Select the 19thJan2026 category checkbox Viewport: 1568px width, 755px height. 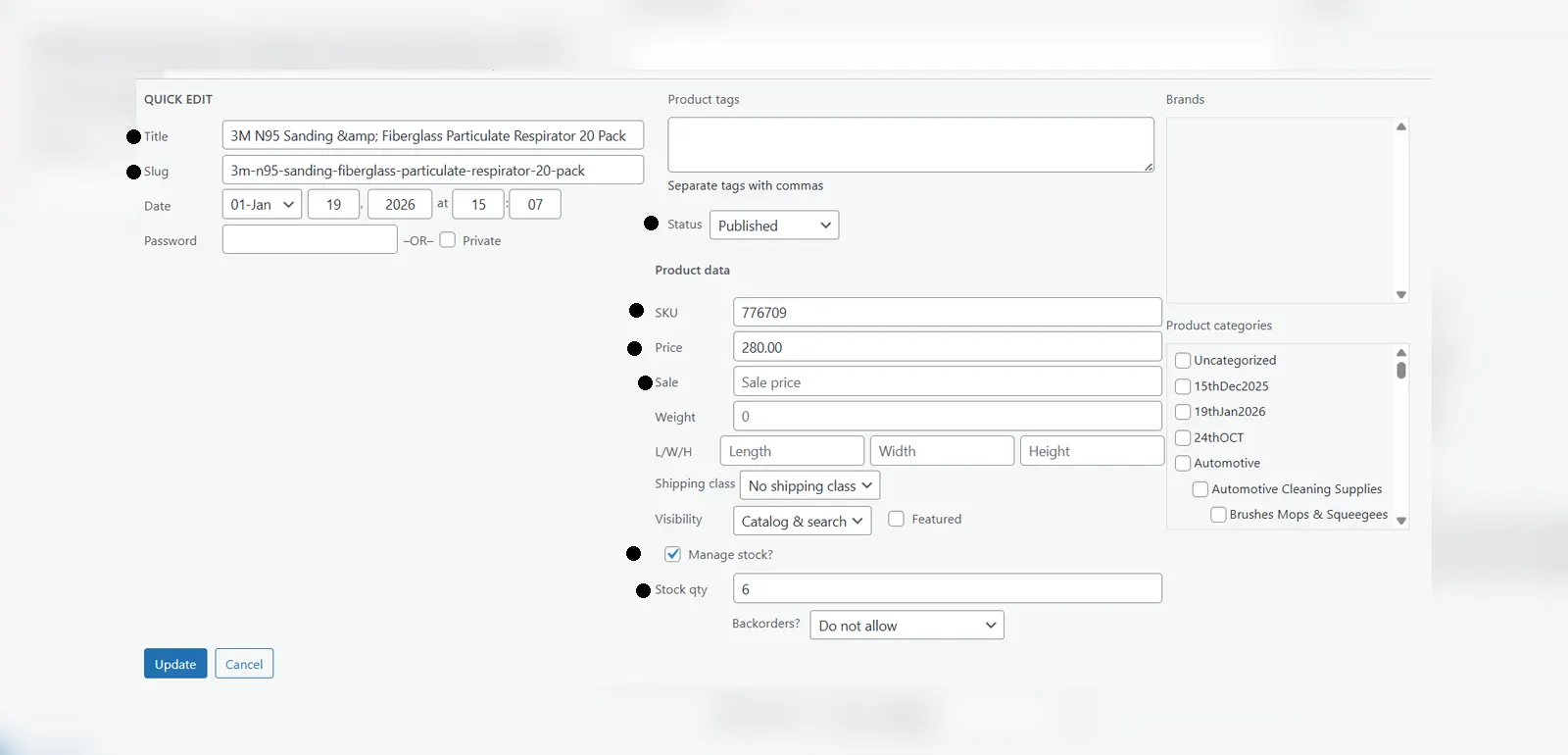tap(1183, 412)
